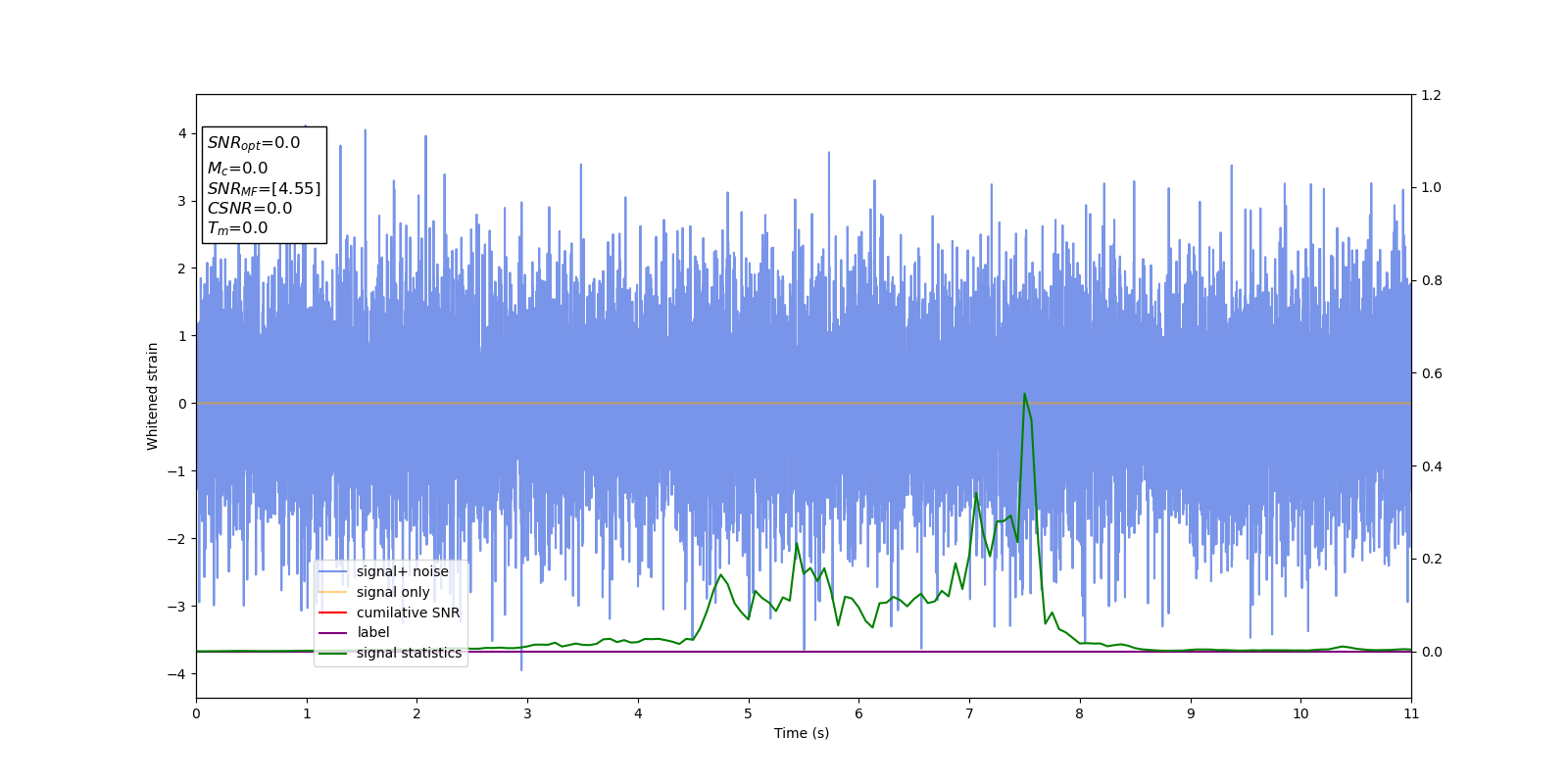Image resolution: width=1568 pixels, height=784 pixels.
Task: Click the green 'signal statistics' legend line sample
Action: pyautogui.click(x=333, y=654)
